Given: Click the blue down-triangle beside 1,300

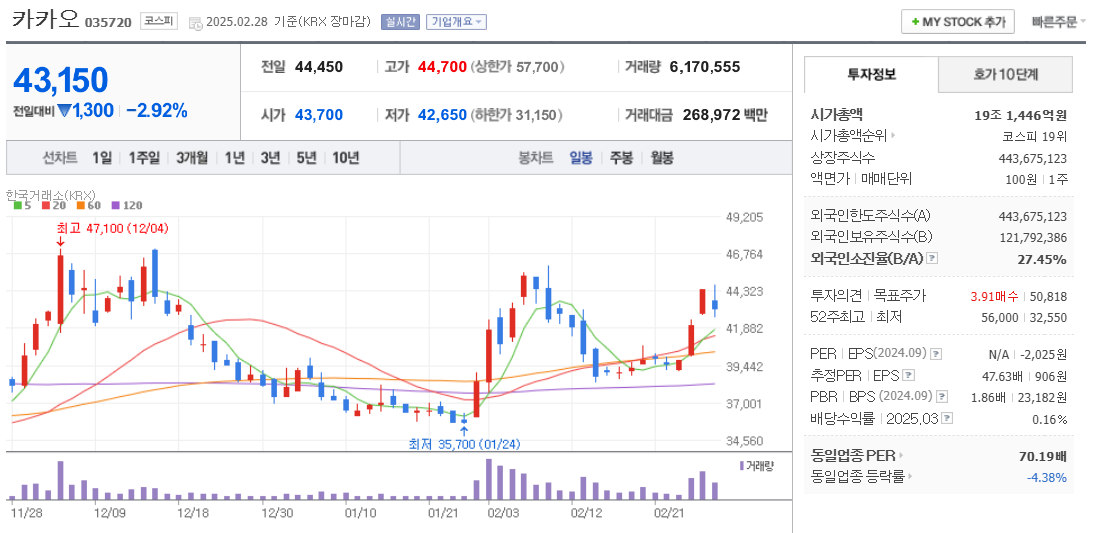Looking at the screenshot, I should [64, 111].
